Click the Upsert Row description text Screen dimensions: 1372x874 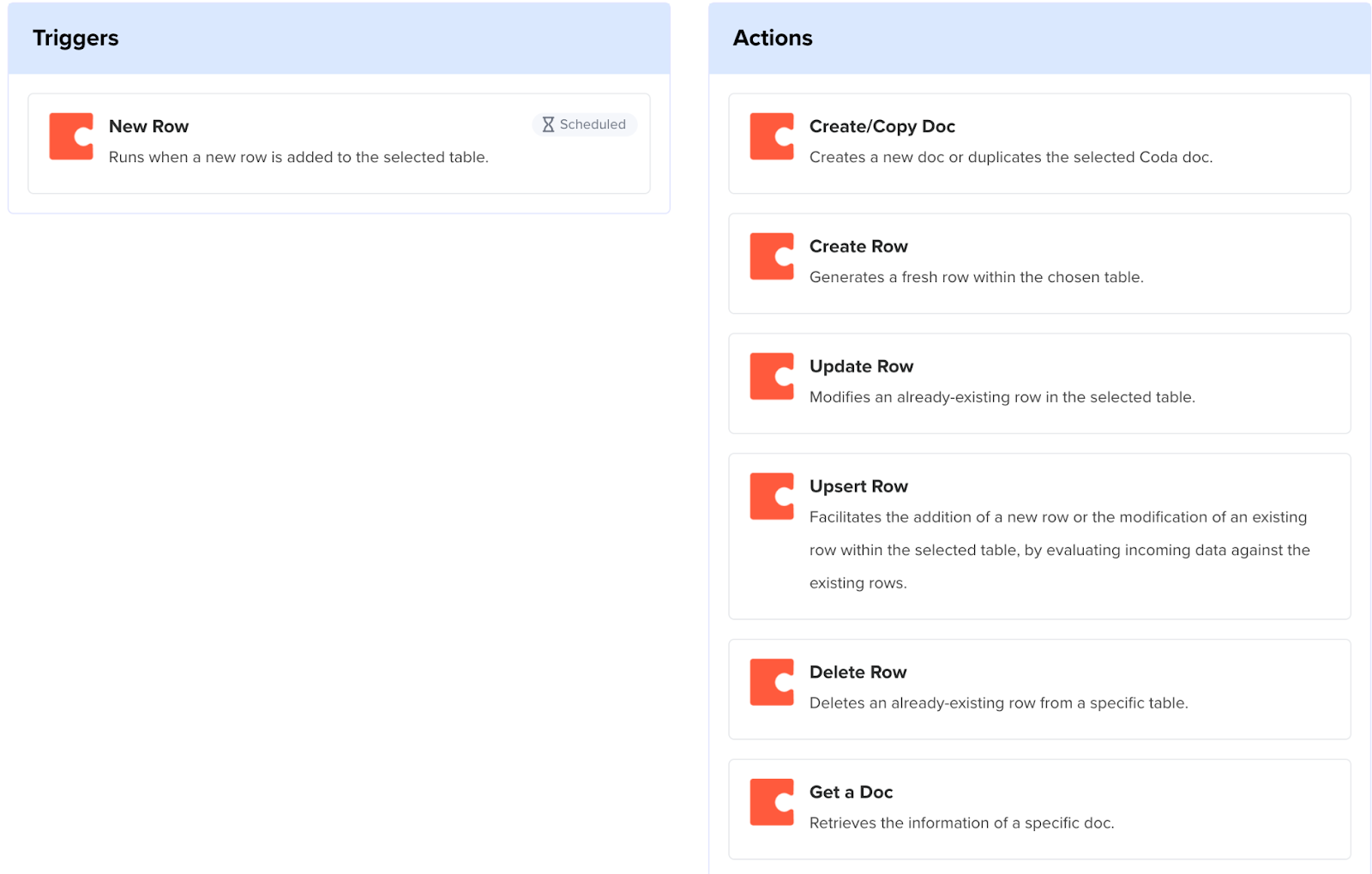1059,550
